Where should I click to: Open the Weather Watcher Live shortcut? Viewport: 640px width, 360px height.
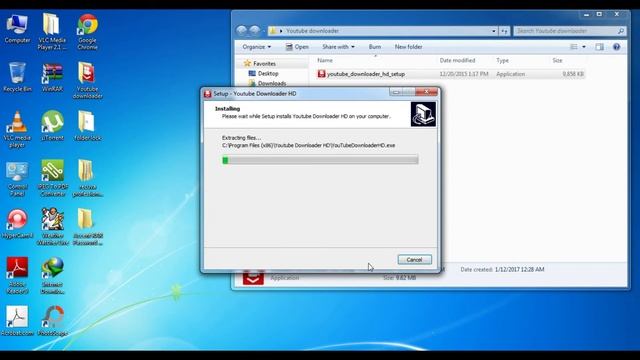pos(53,227)
